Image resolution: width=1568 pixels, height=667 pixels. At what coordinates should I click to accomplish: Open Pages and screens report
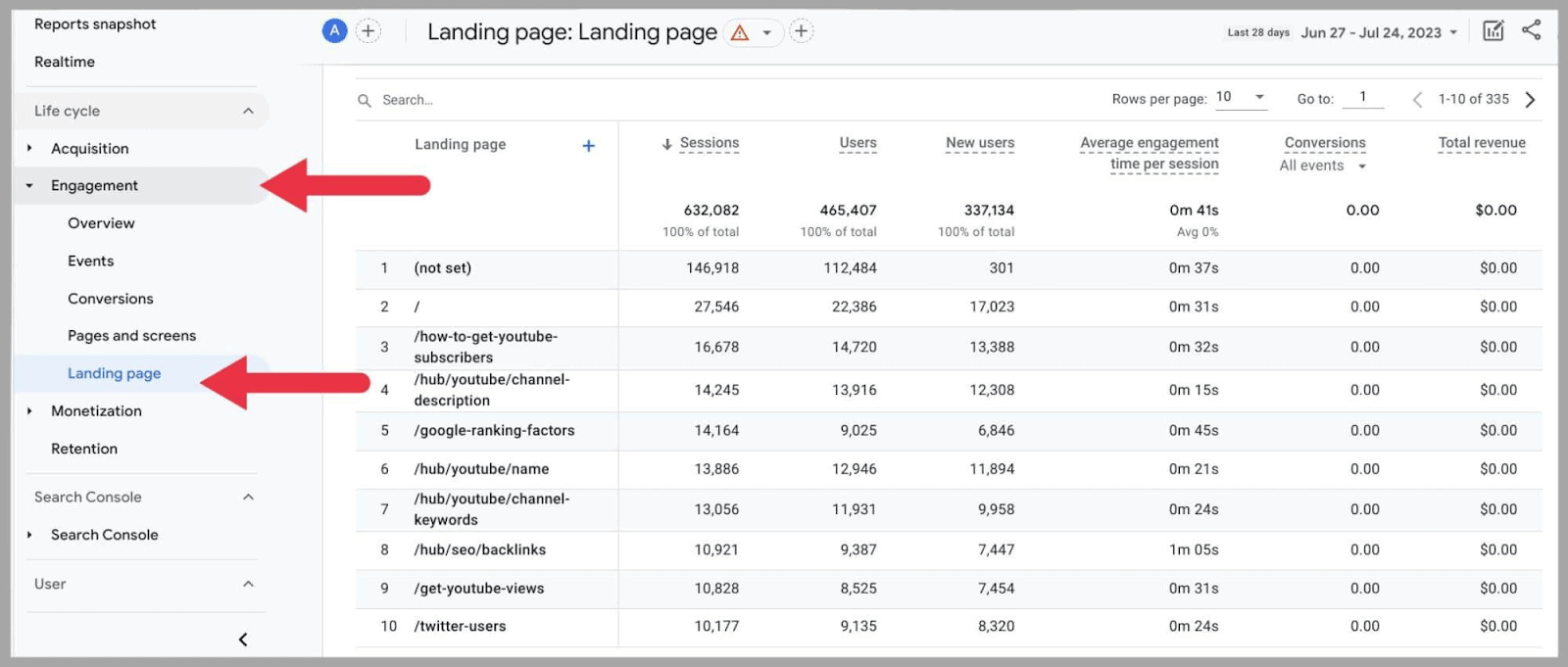point(131,335)
